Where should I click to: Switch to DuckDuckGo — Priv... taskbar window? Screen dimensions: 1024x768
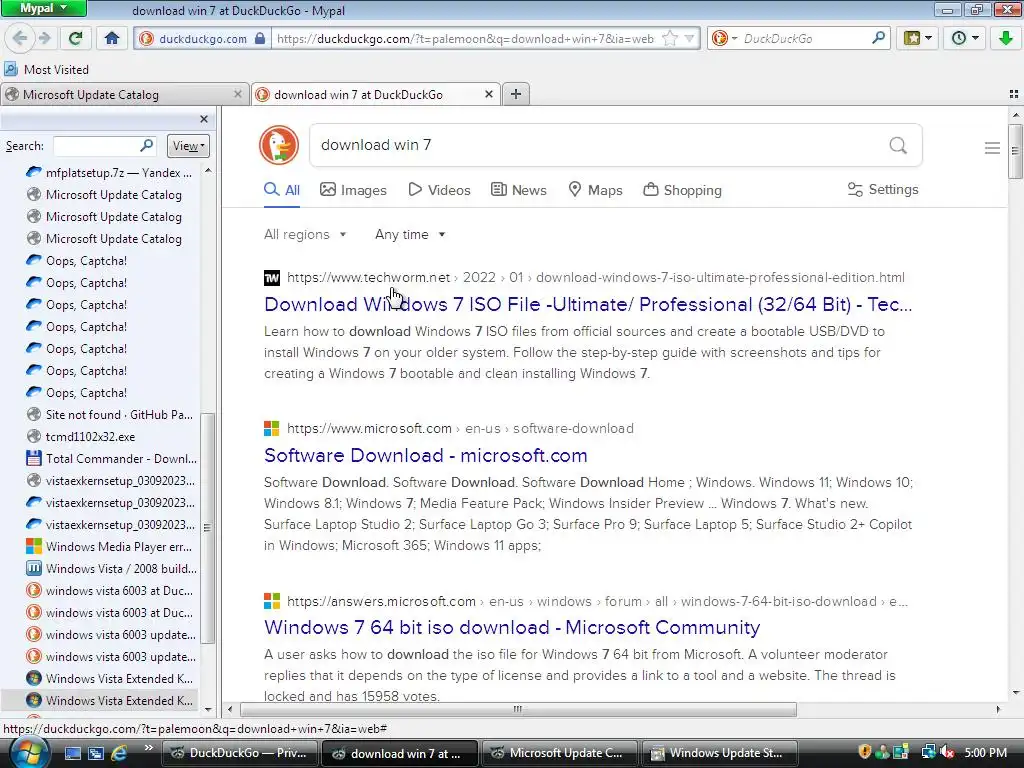(239, 753)
